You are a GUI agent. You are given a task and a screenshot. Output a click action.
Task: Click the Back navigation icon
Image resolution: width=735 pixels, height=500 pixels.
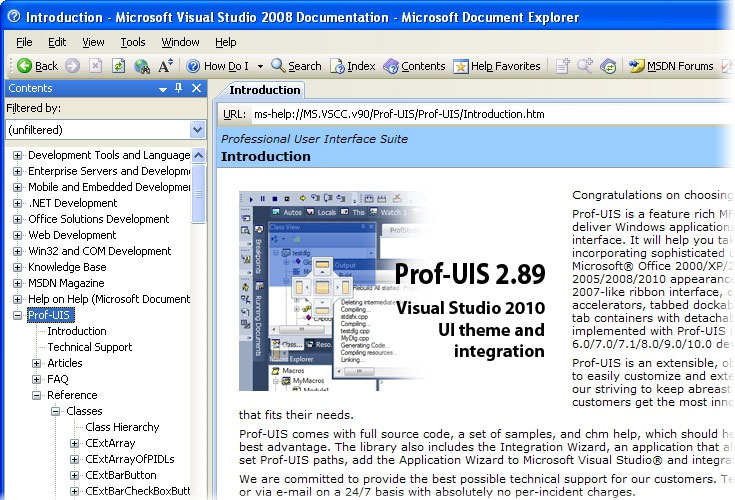tap(24, 66)
